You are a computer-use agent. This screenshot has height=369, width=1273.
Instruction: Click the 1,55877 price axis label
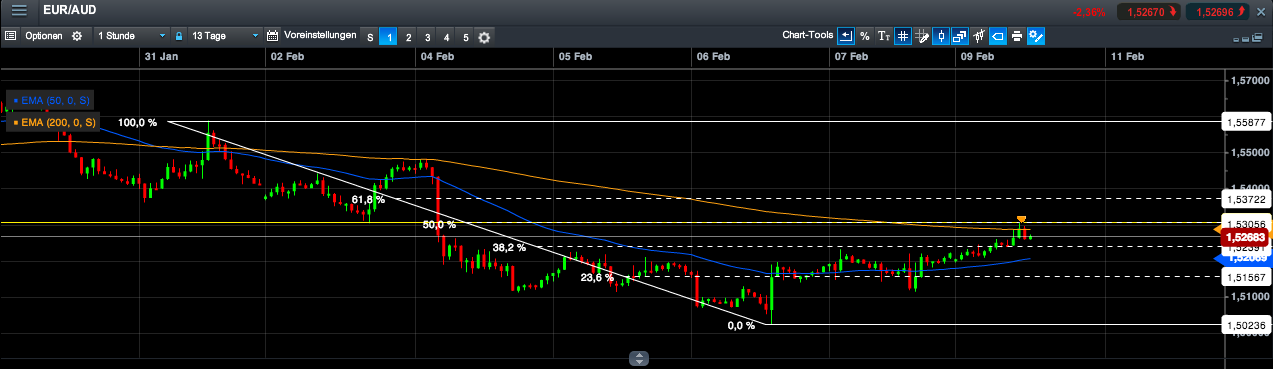pyautogui.click(x=1246, y=122)
